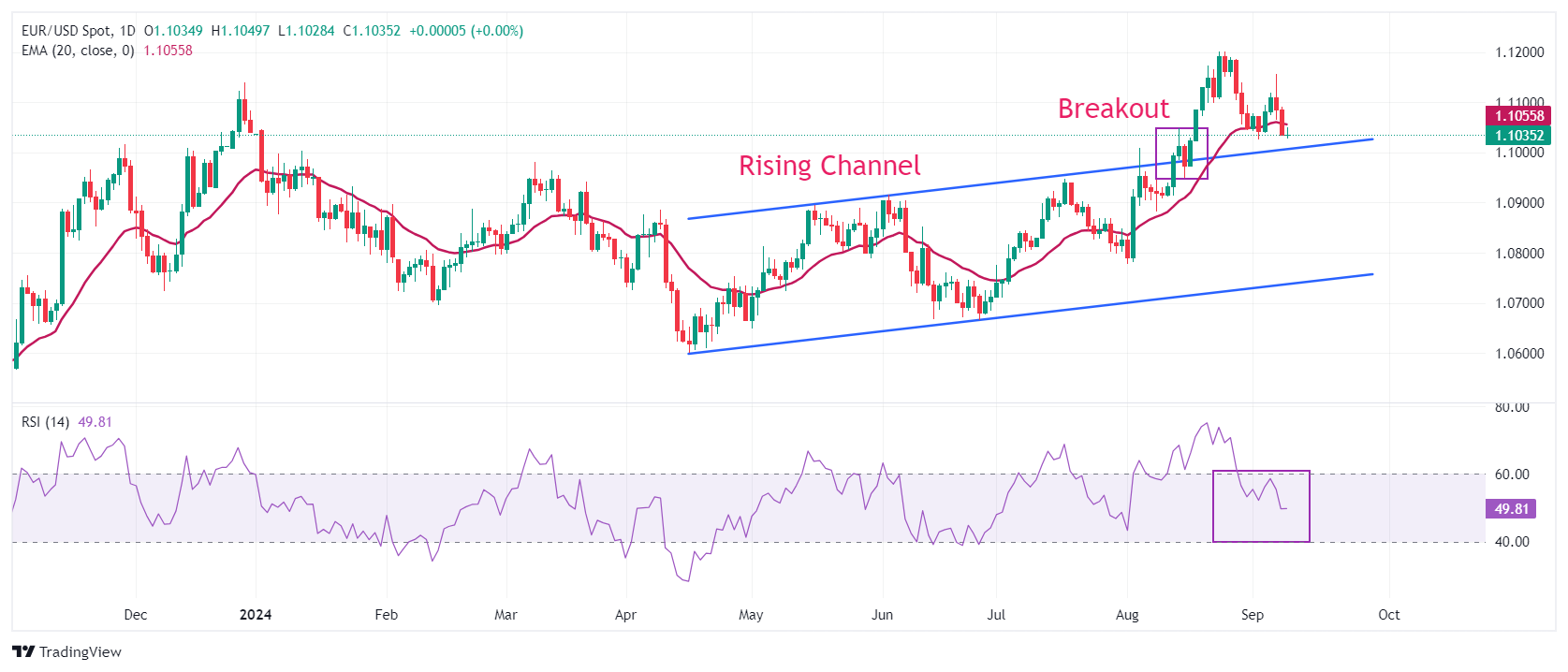Click the RSI (14) indicator label
Screen dimensions: 1568x672
click(x=45, y=422)
